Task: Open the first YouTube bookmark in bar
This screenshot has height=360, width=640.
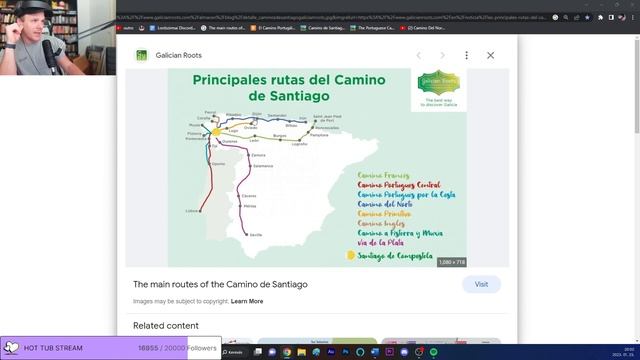Action: point(125,28)
